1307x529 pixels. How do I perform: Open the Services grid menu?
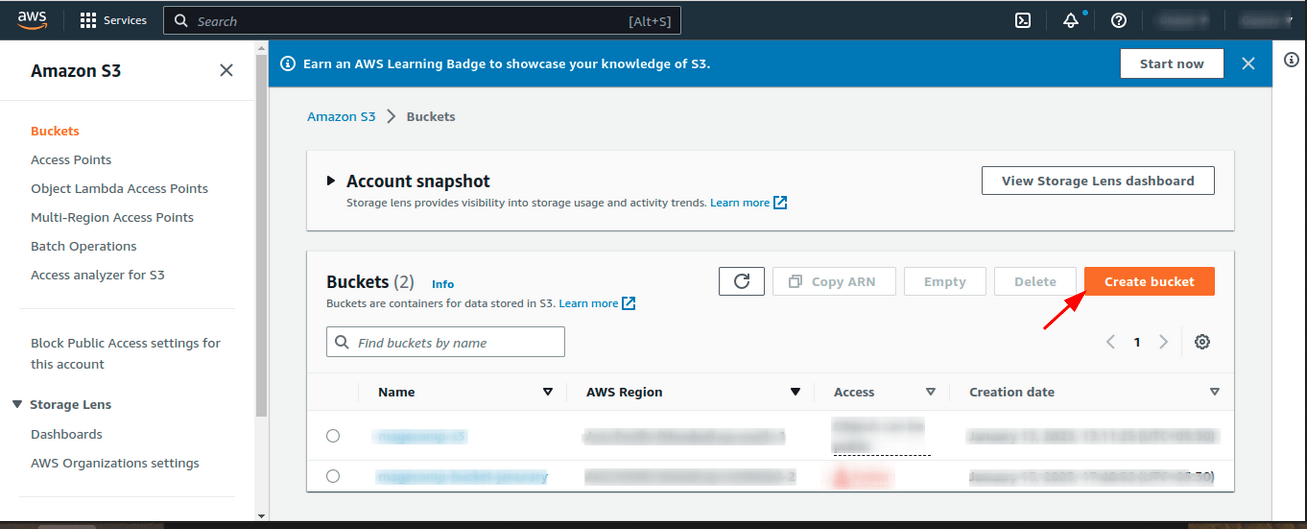[x=113, y=20]
